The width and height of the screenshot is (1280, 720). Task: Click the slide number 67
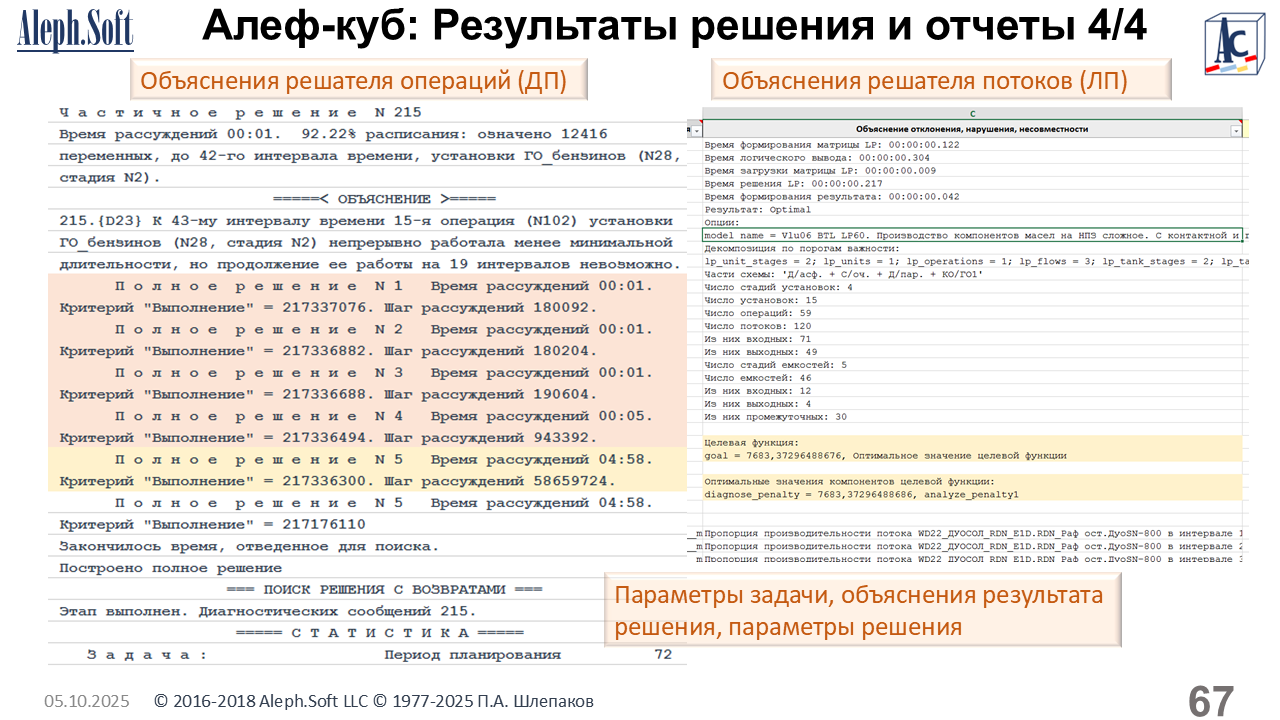click(1210, 701)
